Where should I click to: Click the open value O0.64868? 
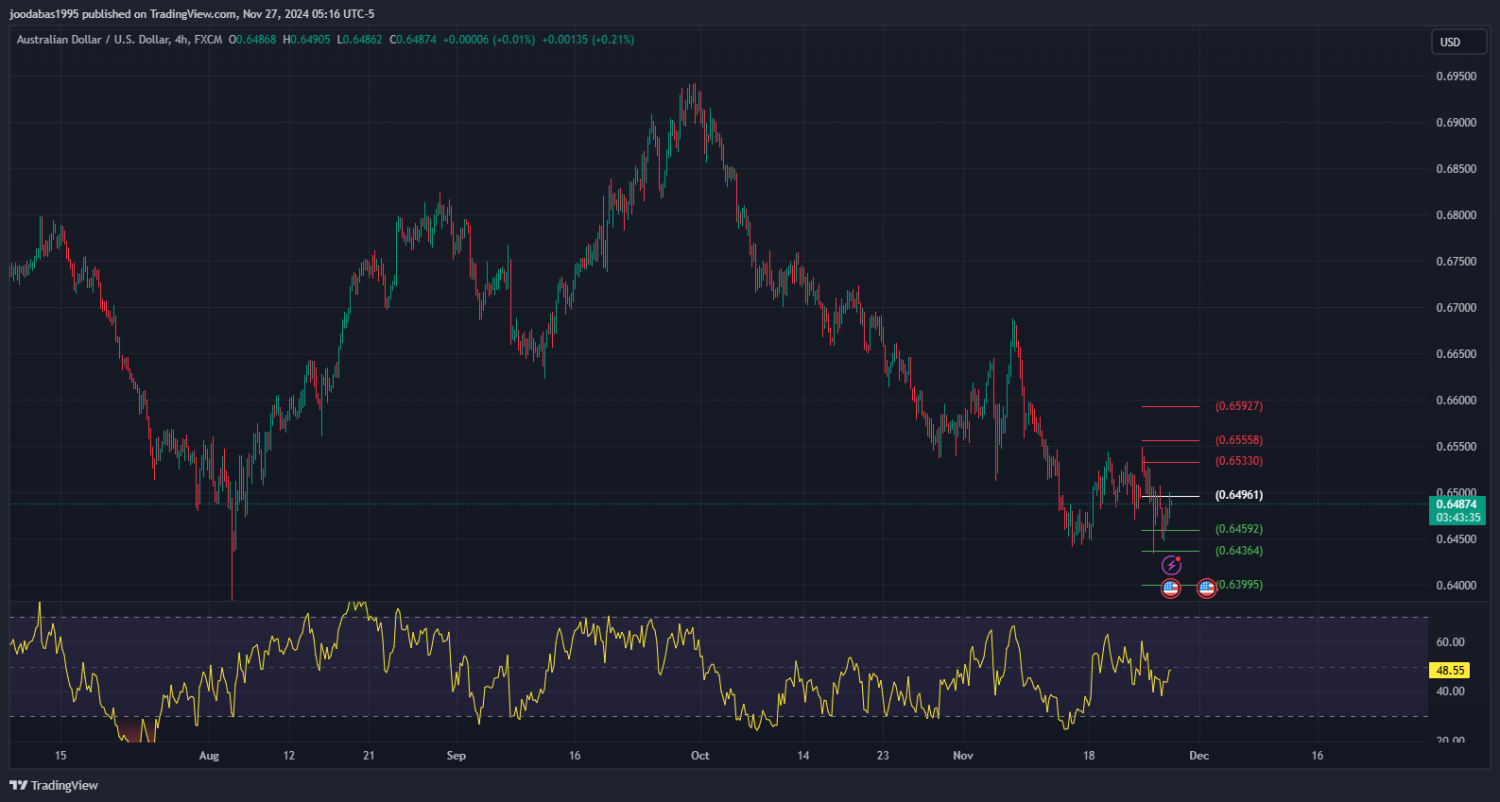pos(254,40)
